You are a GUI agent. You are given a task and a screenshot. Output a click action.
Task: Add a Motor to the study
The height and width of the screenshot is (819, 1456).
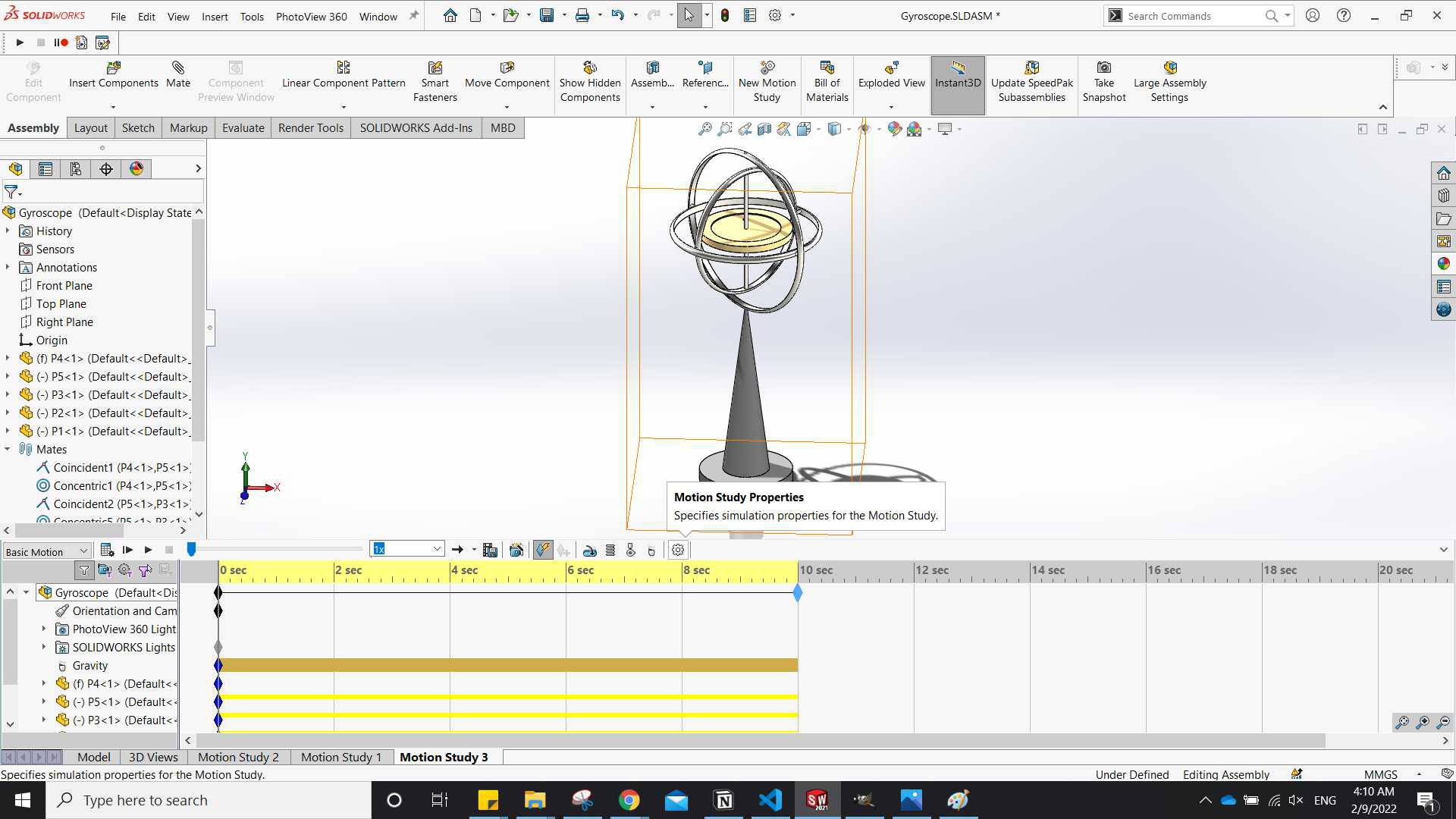590,551
